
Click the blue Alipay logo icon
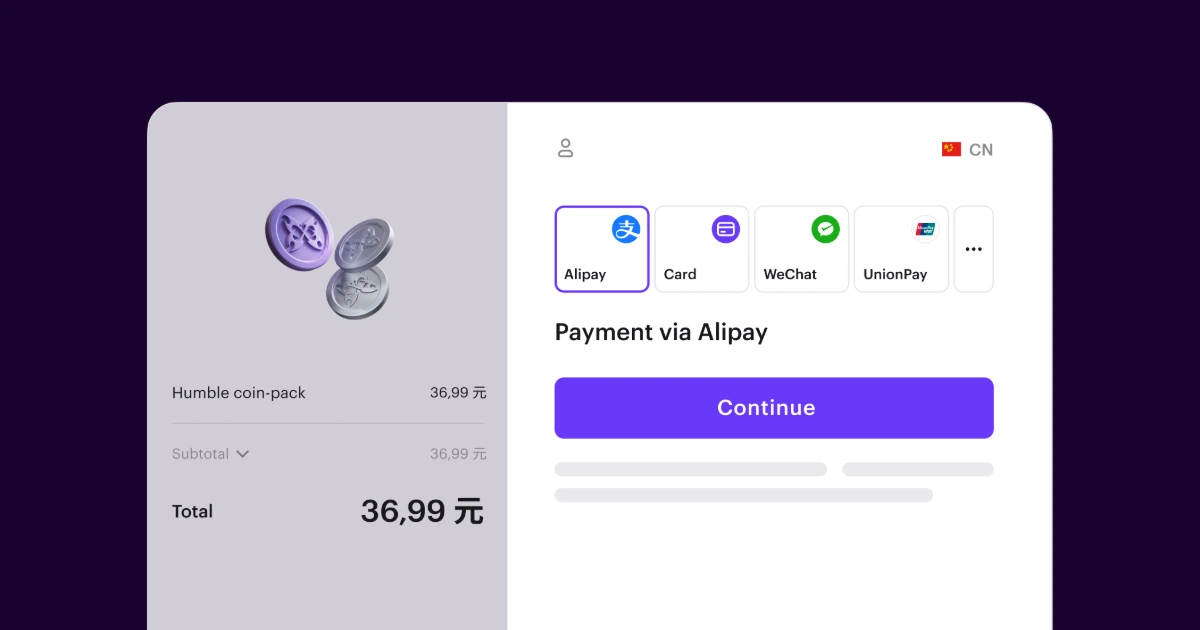click(626, 229)
